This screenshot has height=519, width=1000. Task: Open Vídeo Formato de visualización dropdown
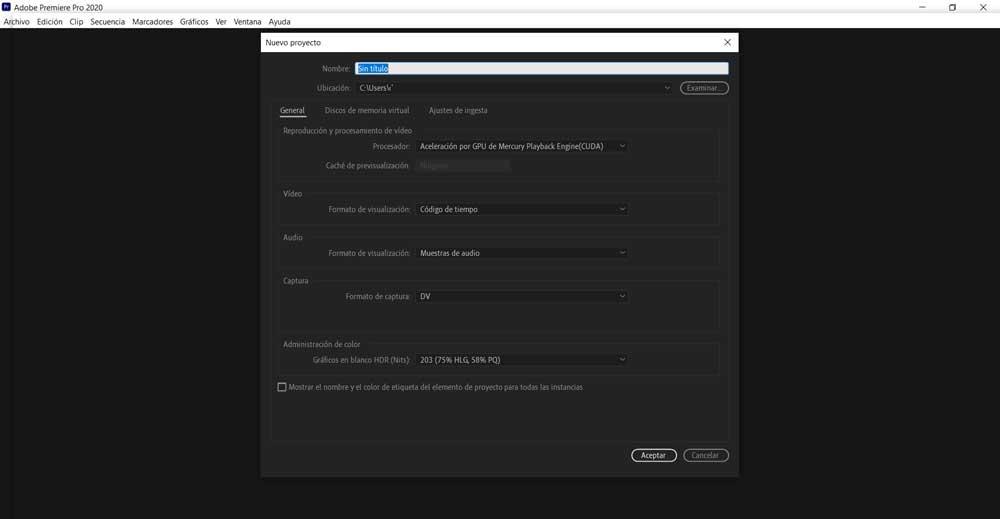click(522, 209)
